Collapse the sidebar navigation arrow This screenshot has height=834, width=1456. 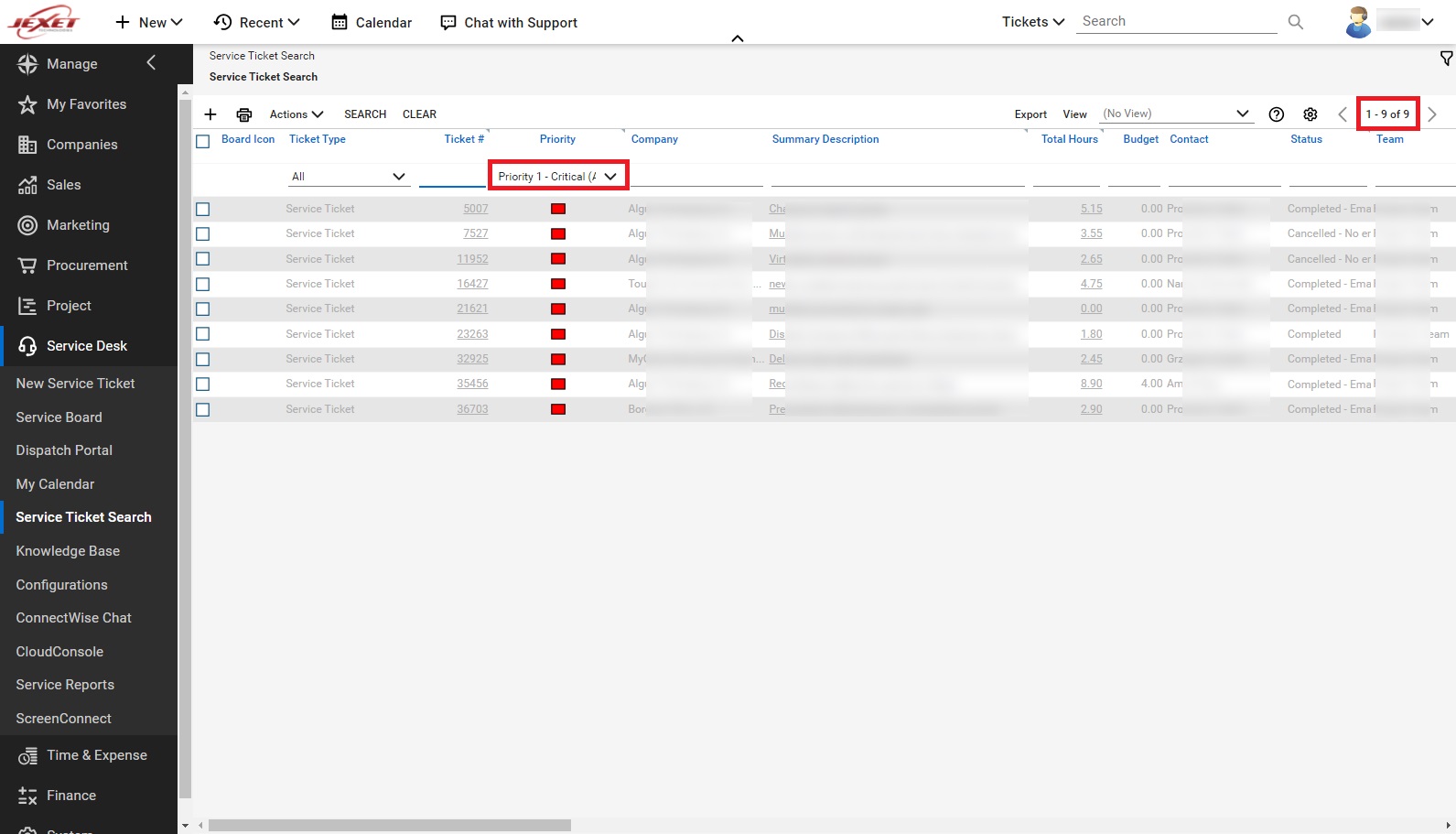coord(152,62)
